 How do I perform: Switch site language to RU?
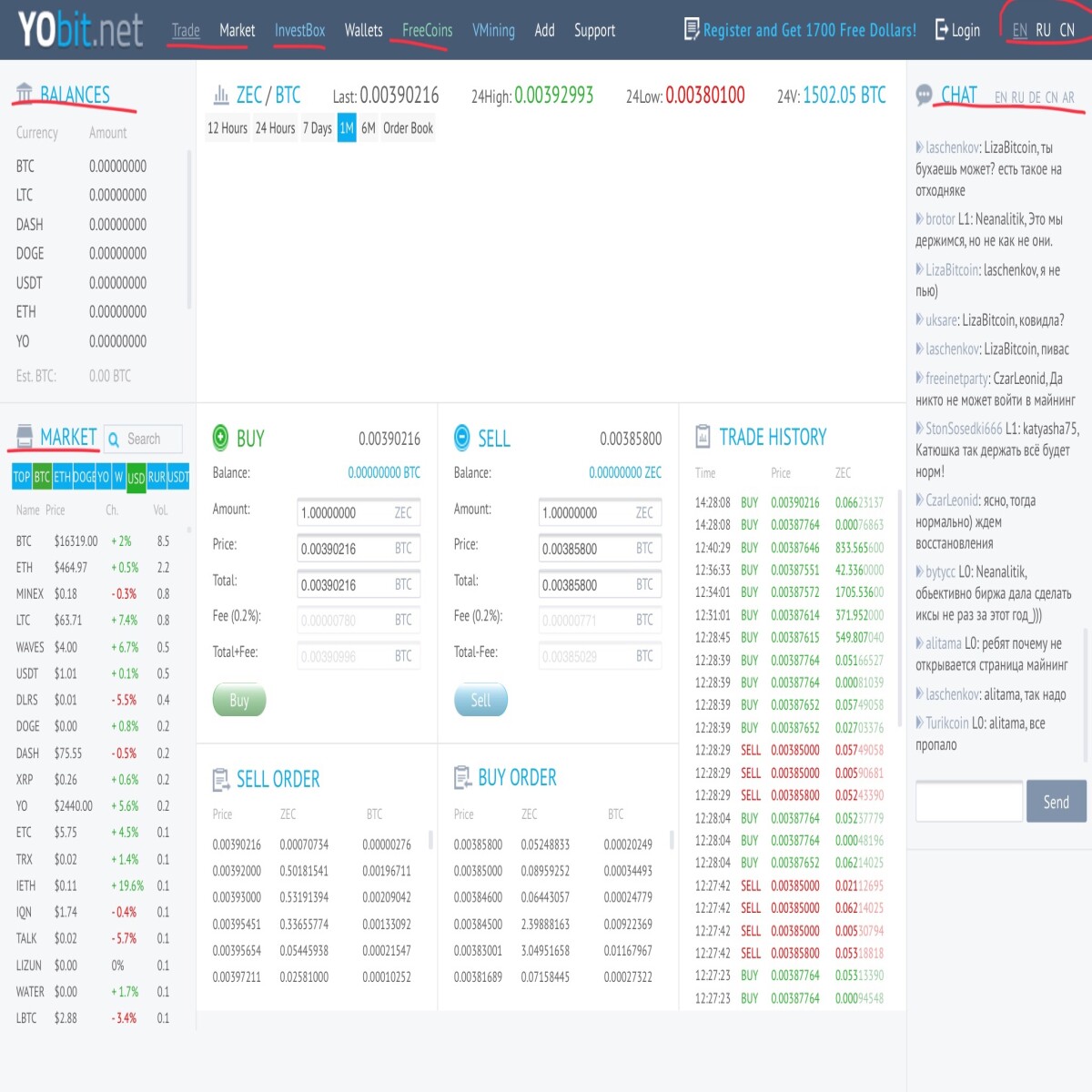1043,30
